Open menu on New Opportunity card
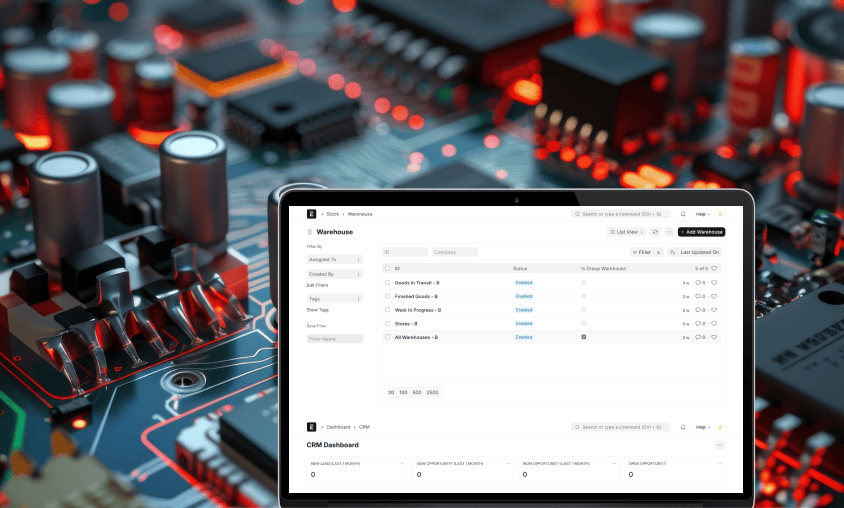This screenshot has width=844, height=508. tap(508, 463)
